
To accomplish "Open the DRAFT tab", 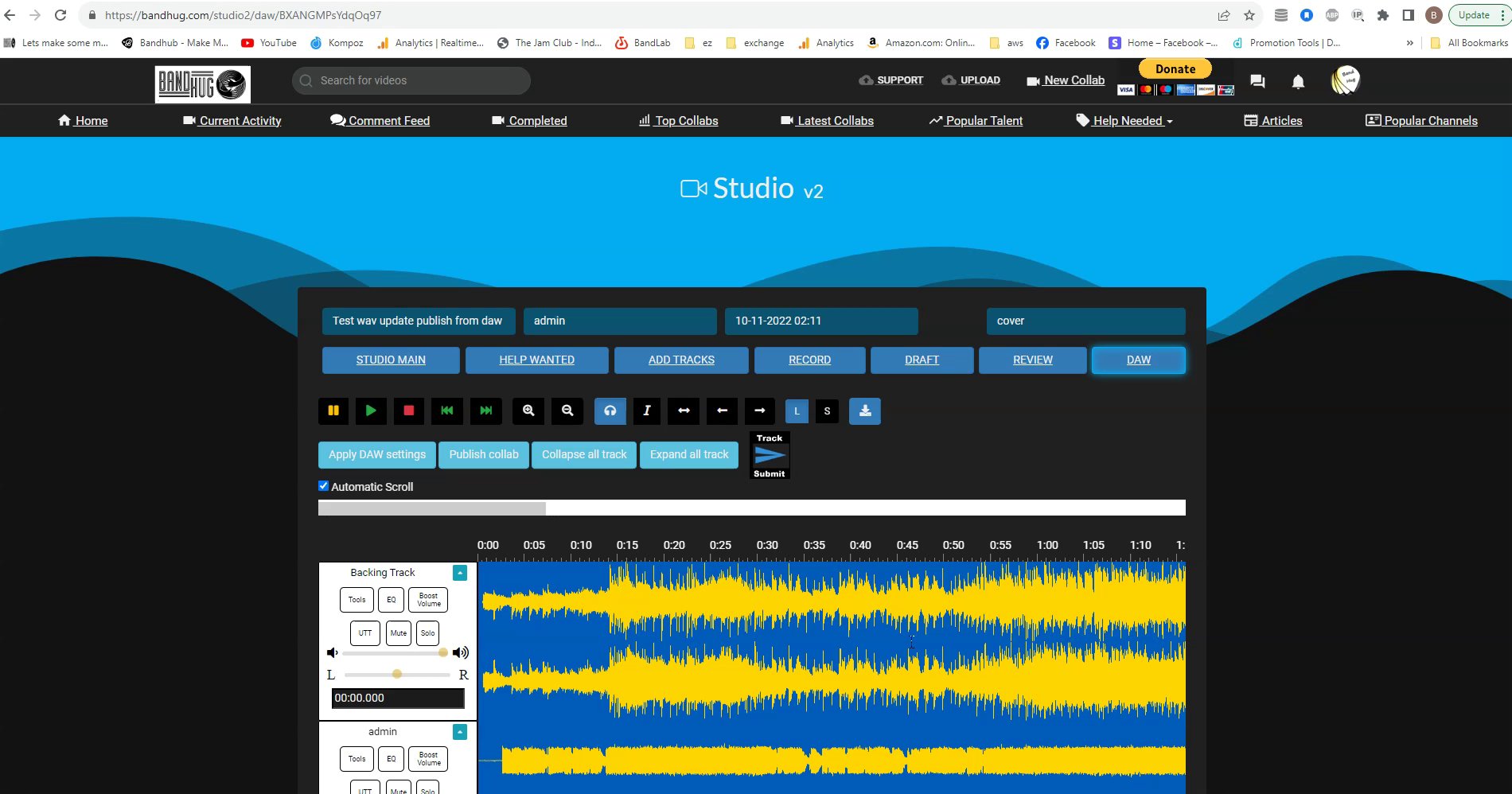I will pos(922,360).
